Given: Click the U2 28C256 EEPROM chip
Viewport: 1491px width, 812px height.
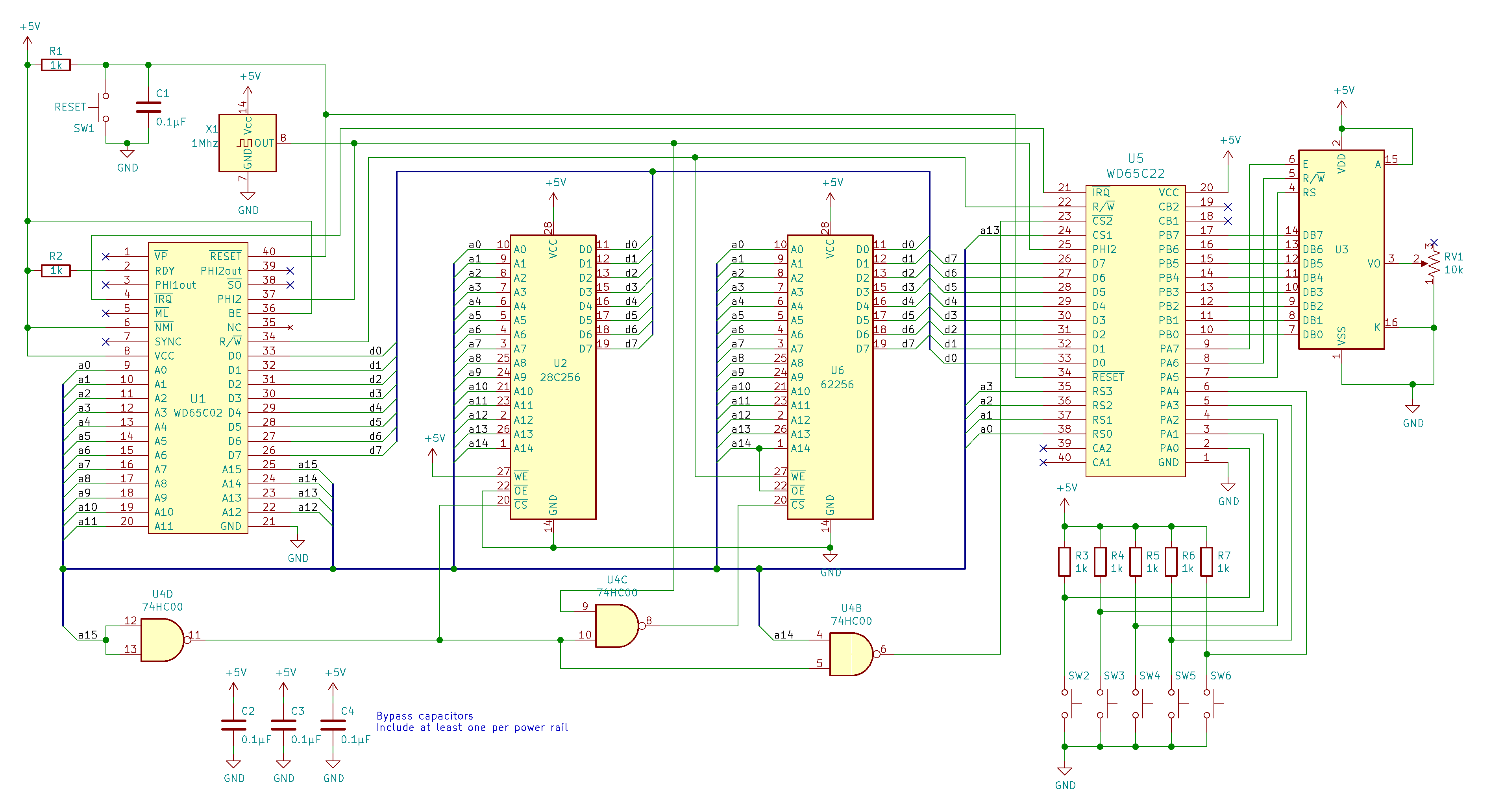Looking at the screenshot, I should click(x=553, y=377).
